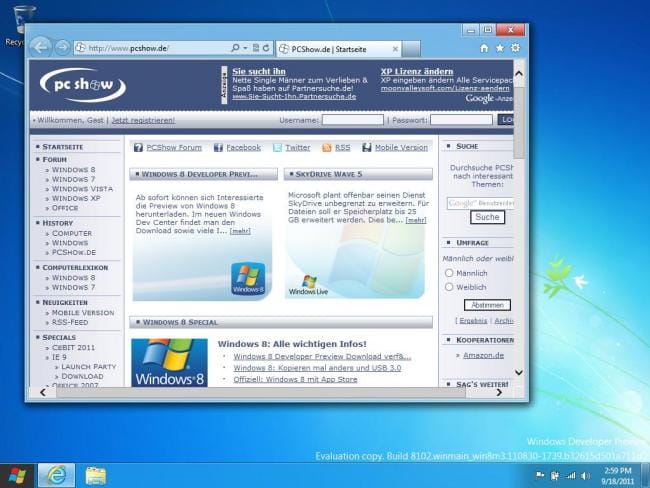Open the Ergebnis poll results link
This screenshot has width=650, height=488.
click(473, 321)
